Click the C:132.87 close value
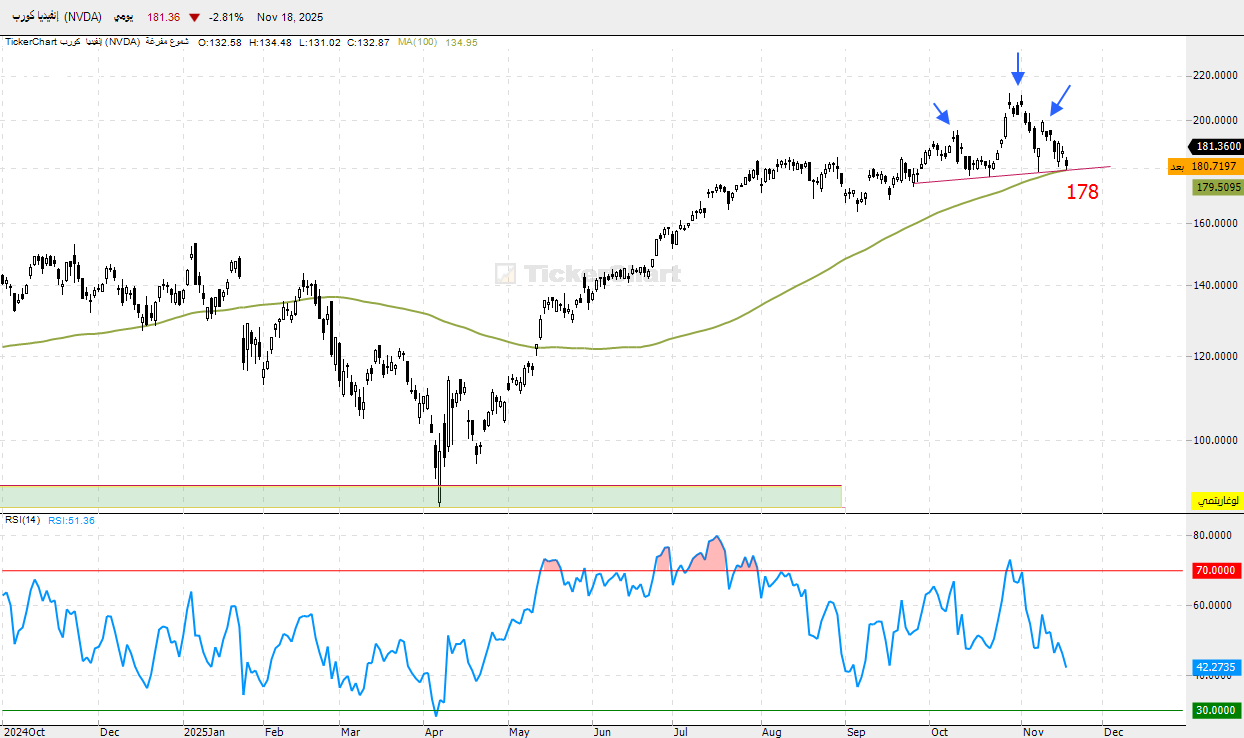 [368, 42]
